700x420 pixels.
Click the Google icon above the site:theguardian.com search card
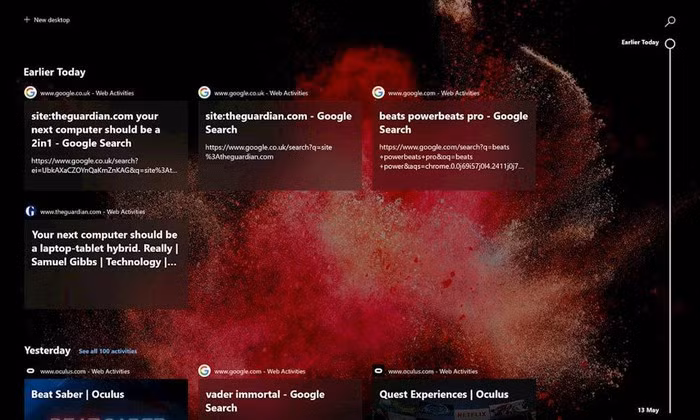pos(204,92)
